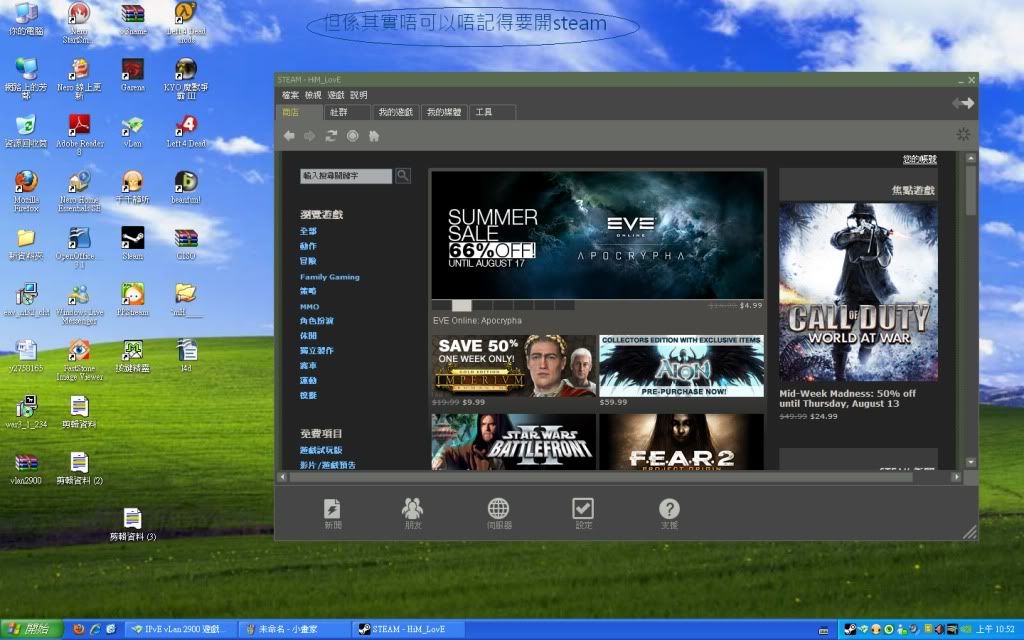Viewport: 1024px width, 640px height.
Task: Browse the 角色扮演 (RPG) category
Action: 317,321
